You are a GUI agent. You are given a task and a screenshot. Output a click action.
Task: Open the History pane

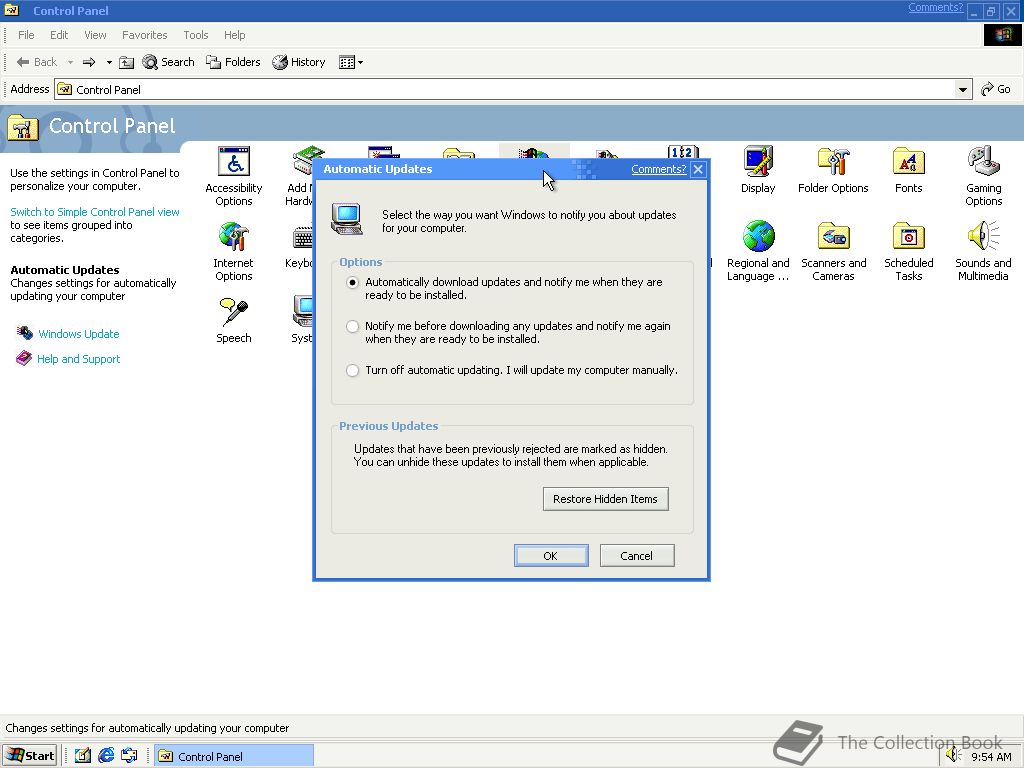(x=299, y=62)
